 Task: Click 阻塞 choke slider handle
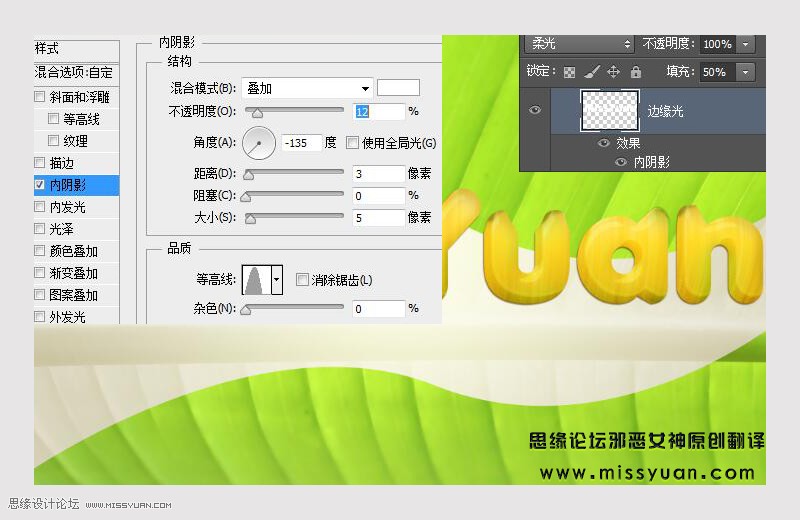click(245, 196)
